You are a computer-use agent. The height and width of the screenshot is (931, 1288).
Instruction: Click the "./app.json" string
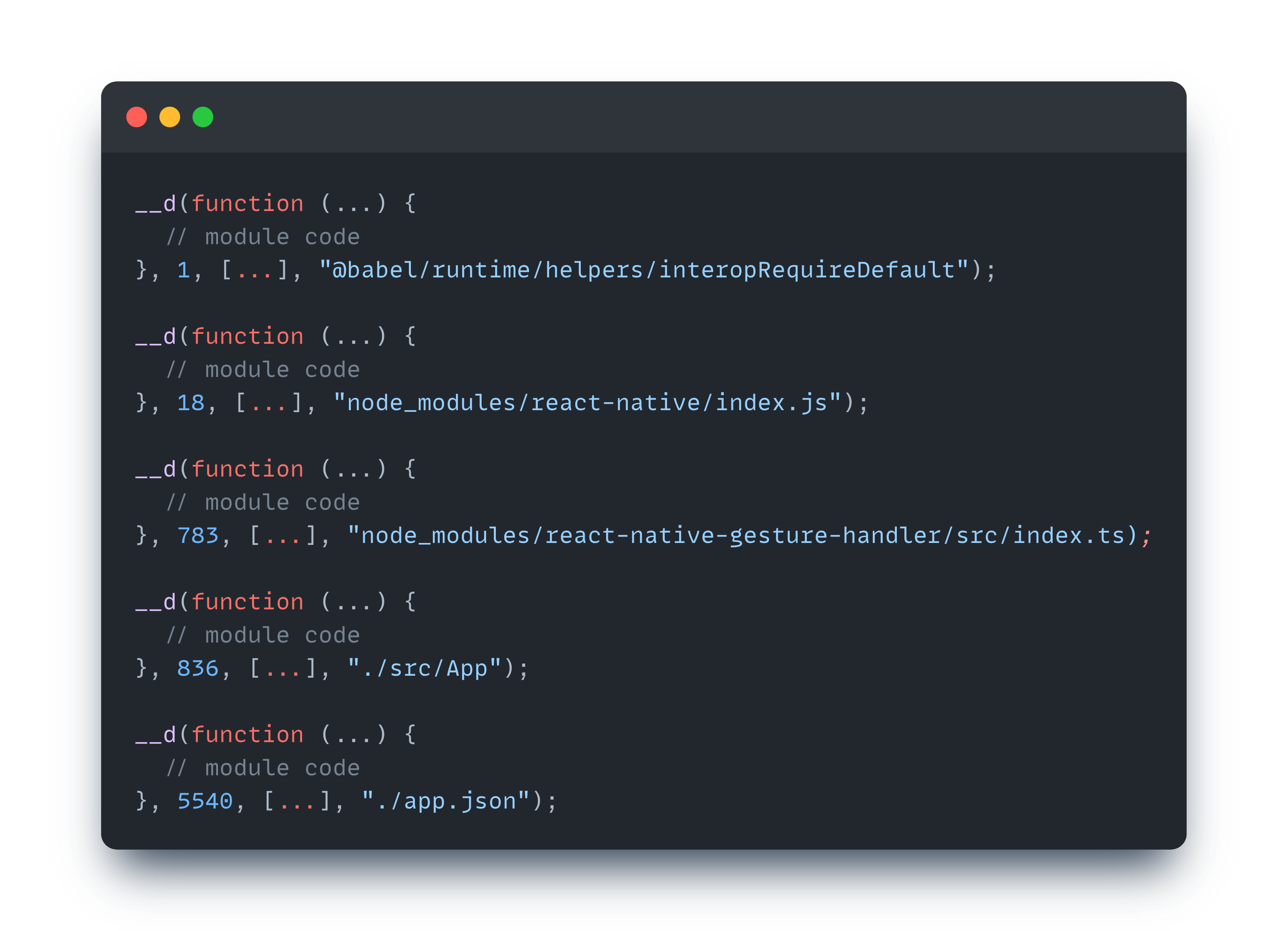point(446,801)
